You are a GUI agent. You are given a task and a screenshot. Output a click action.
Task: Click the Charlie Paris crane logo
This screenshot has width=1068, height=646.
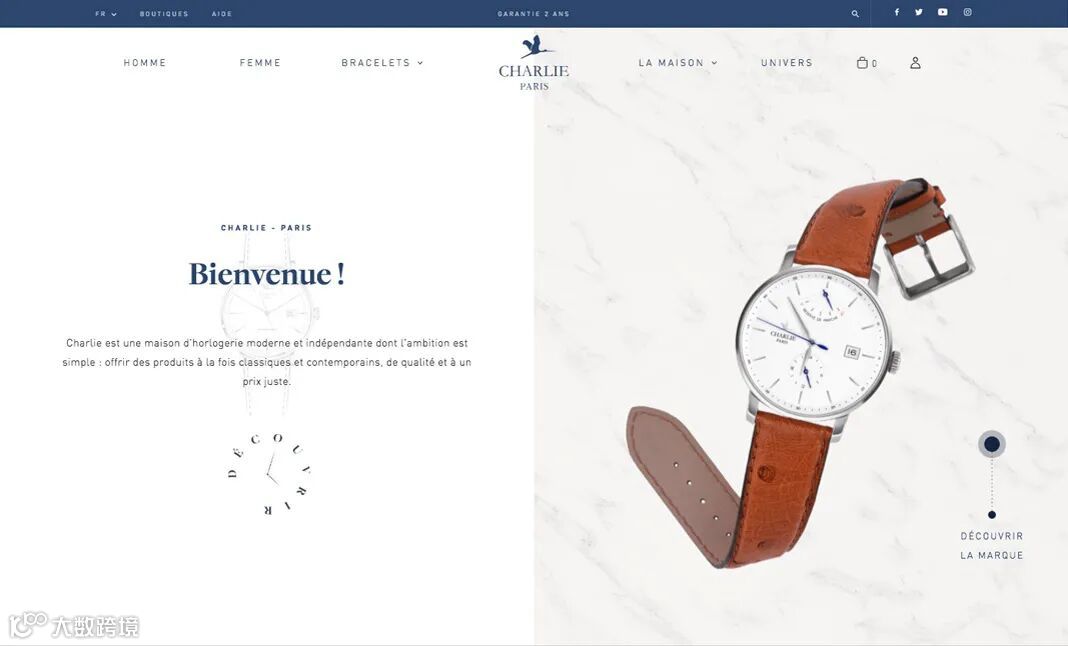[534, 63]
